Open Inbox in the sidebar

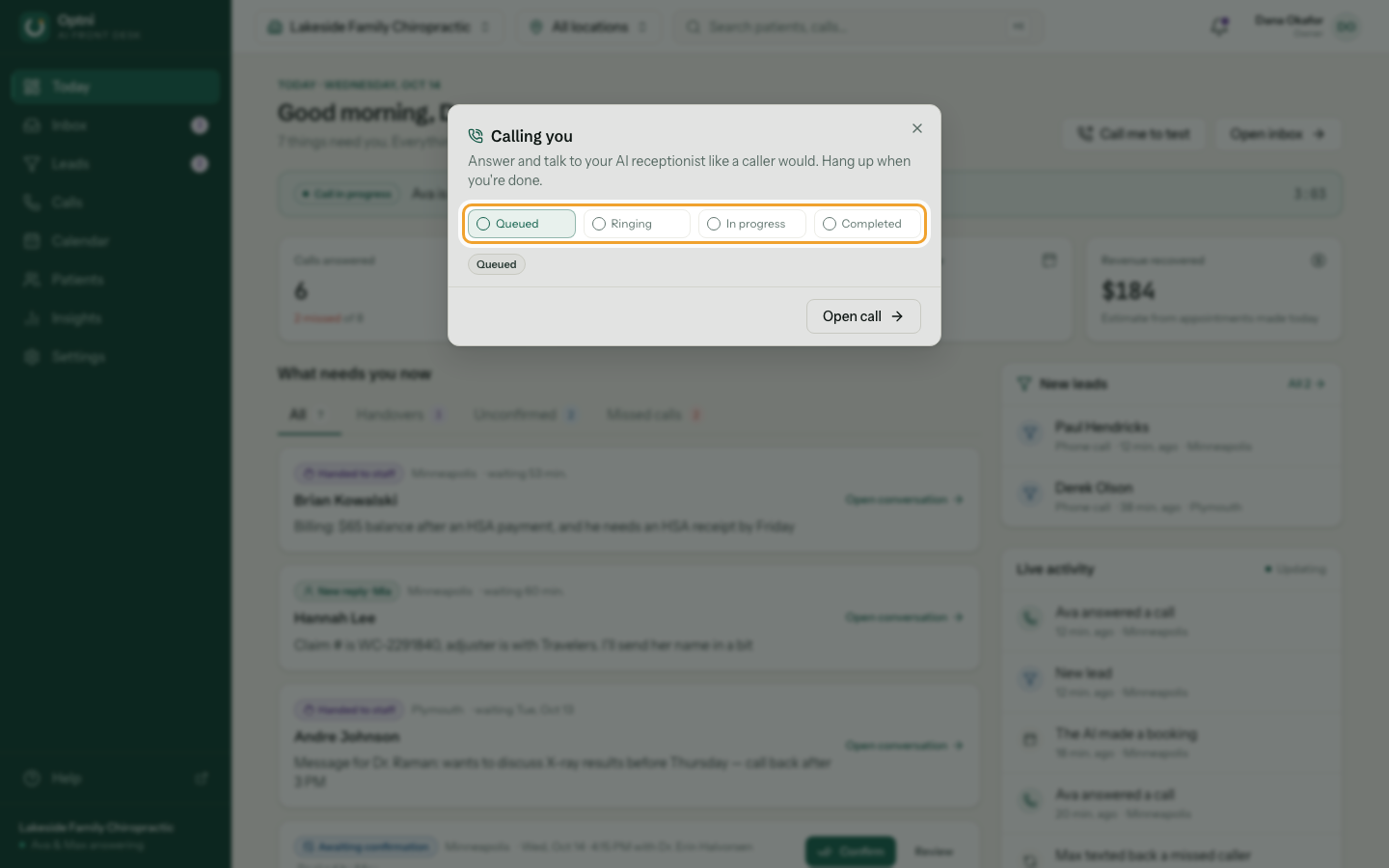[116, 125]
